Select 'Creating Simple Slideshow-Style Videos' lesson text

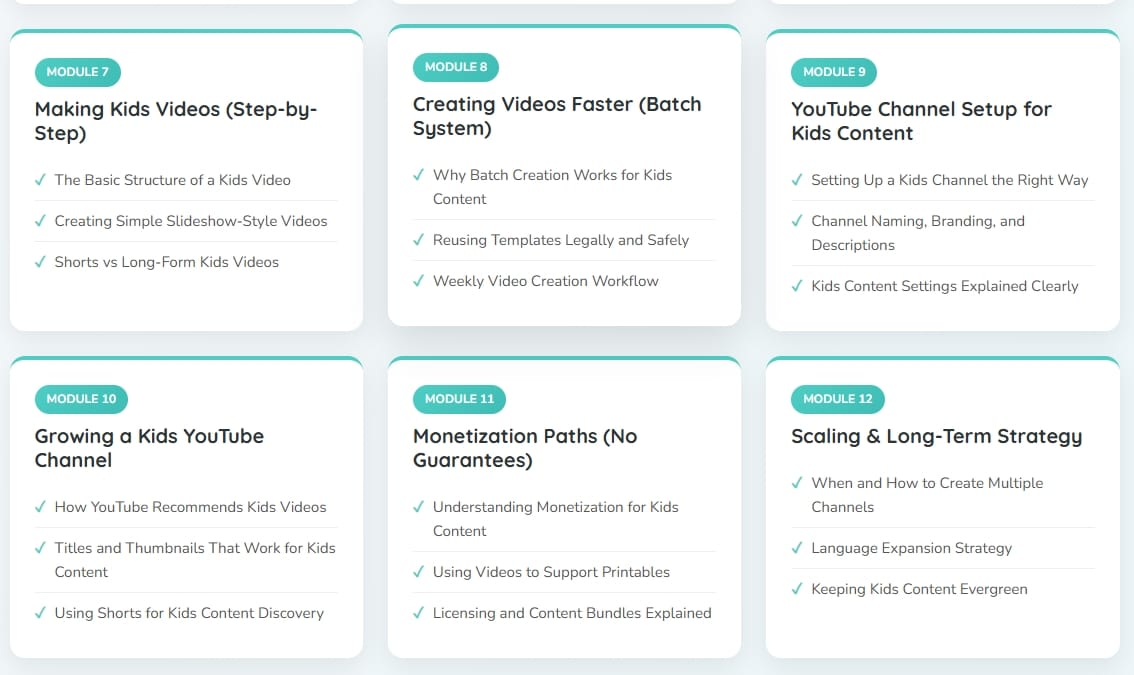[x=191, y=221]
